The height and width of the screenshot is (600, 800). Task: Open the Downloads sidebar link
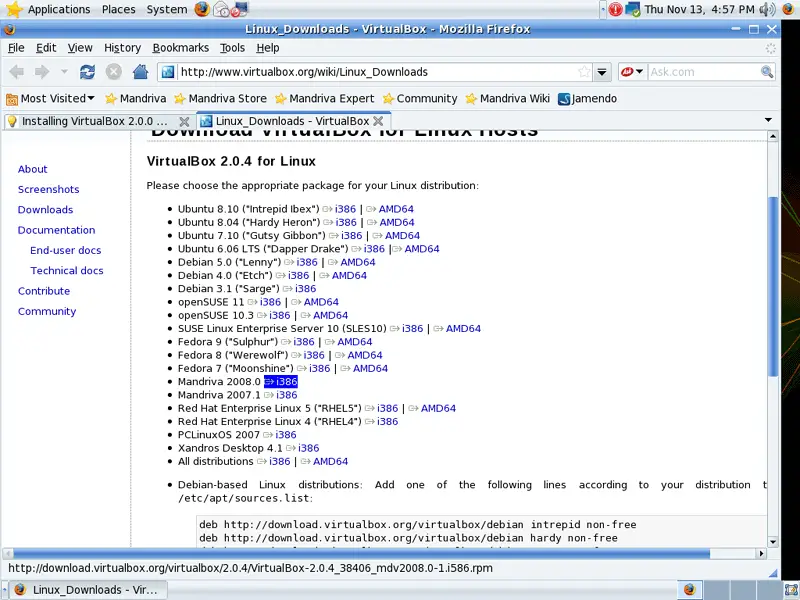point(45,210)
